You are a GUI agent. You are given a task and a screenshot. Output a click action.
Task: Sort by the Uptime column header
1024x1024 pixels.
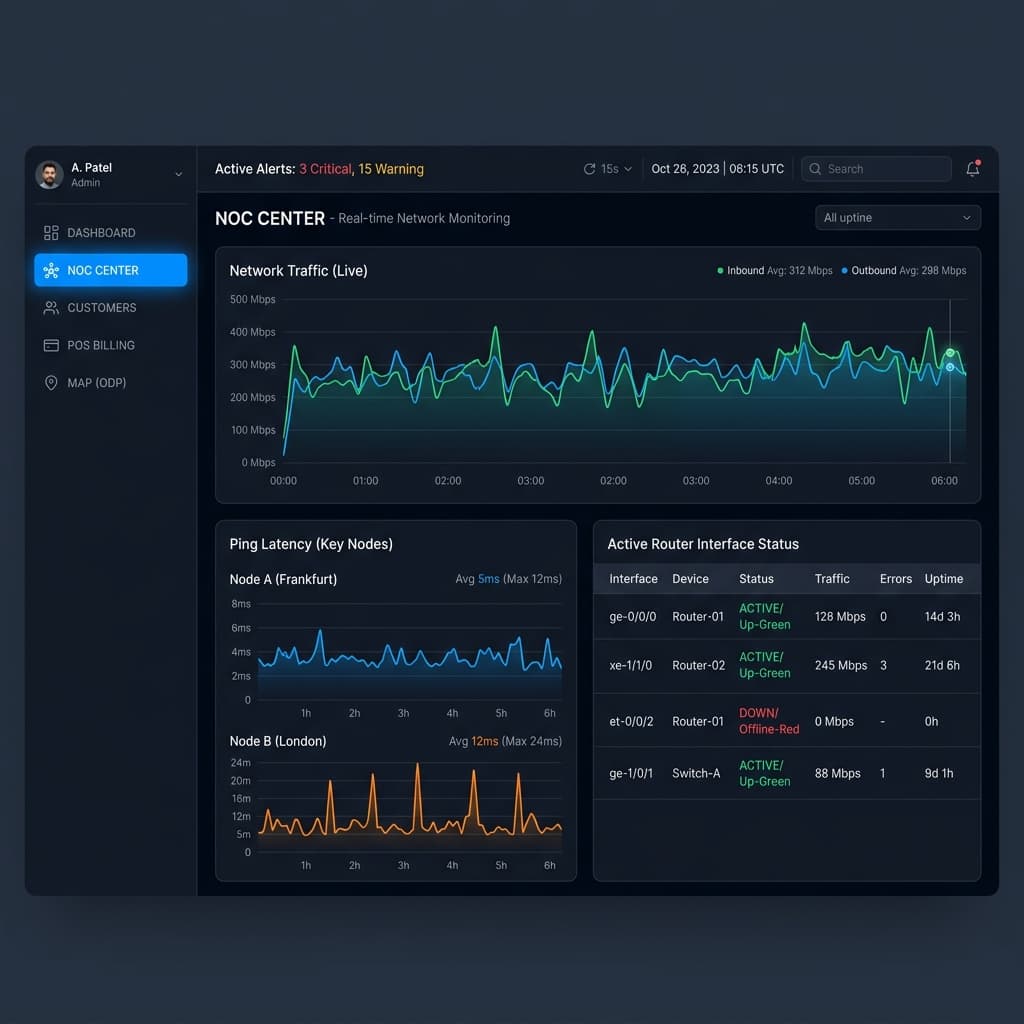coord(944,579)
